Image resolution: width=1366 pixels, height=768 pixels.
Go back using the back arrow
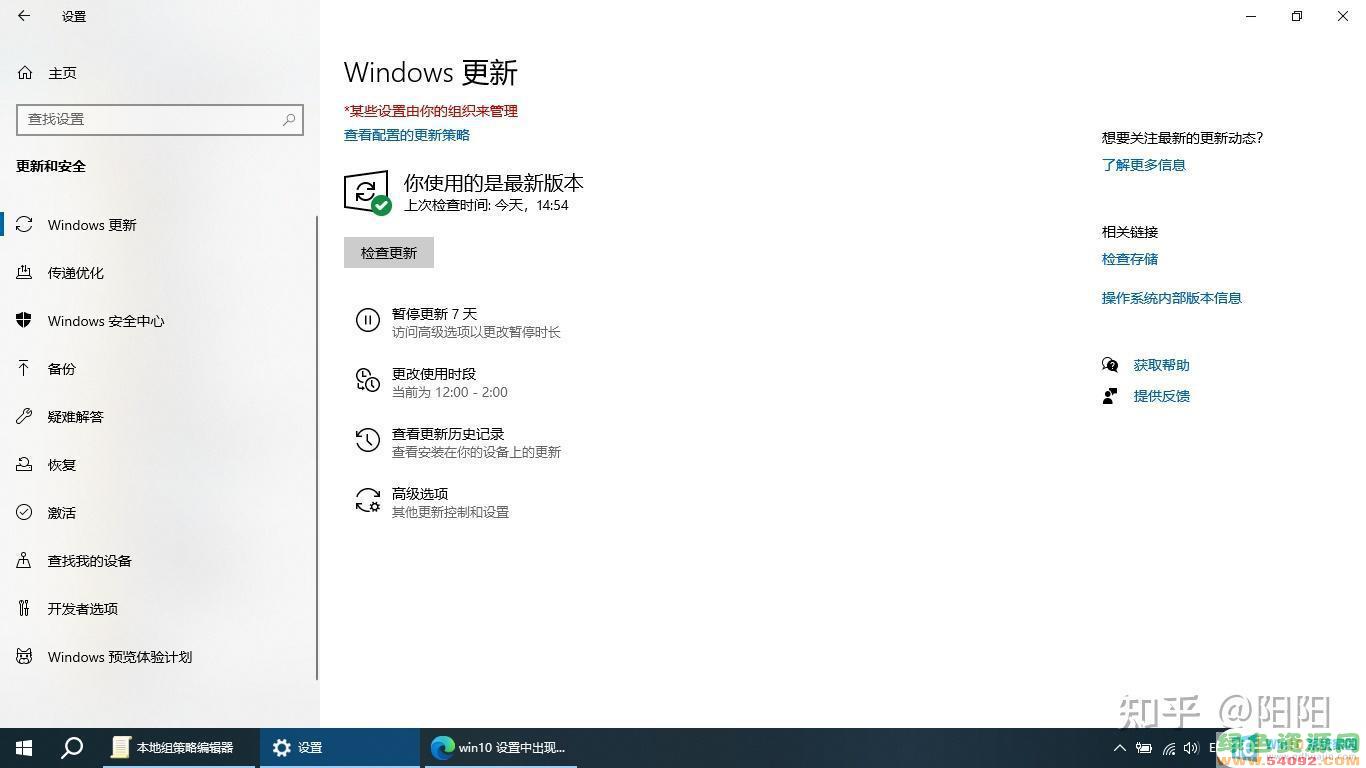coord(24,16)
